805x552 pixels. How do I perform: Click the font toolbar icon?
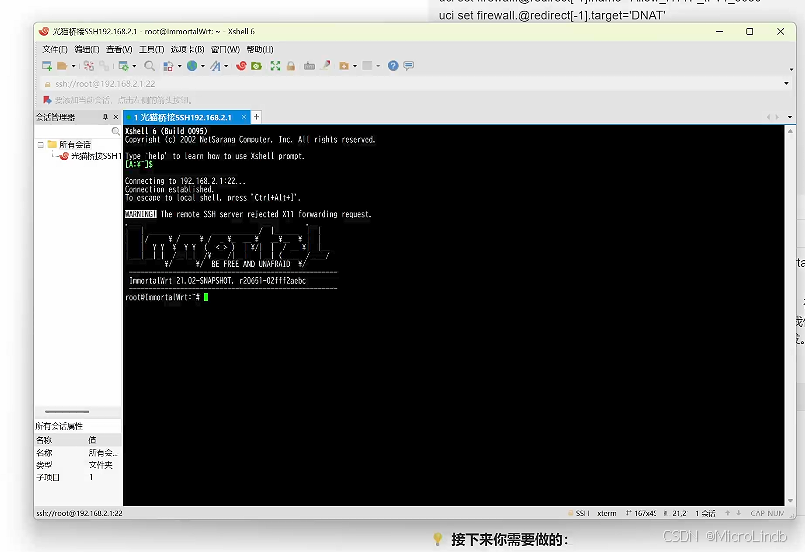[215, 66]
